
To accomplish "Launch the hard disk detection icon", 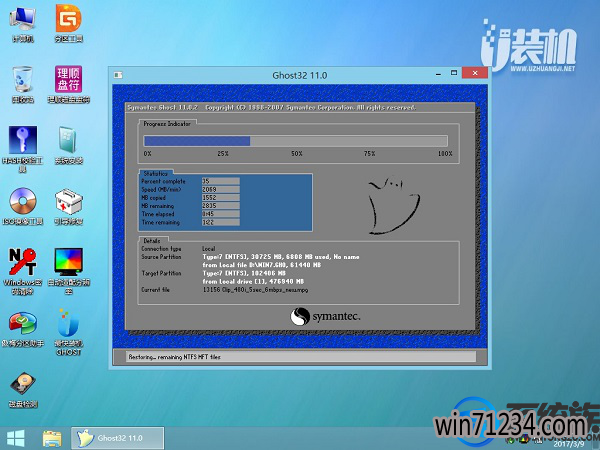I will coord(22,386).
